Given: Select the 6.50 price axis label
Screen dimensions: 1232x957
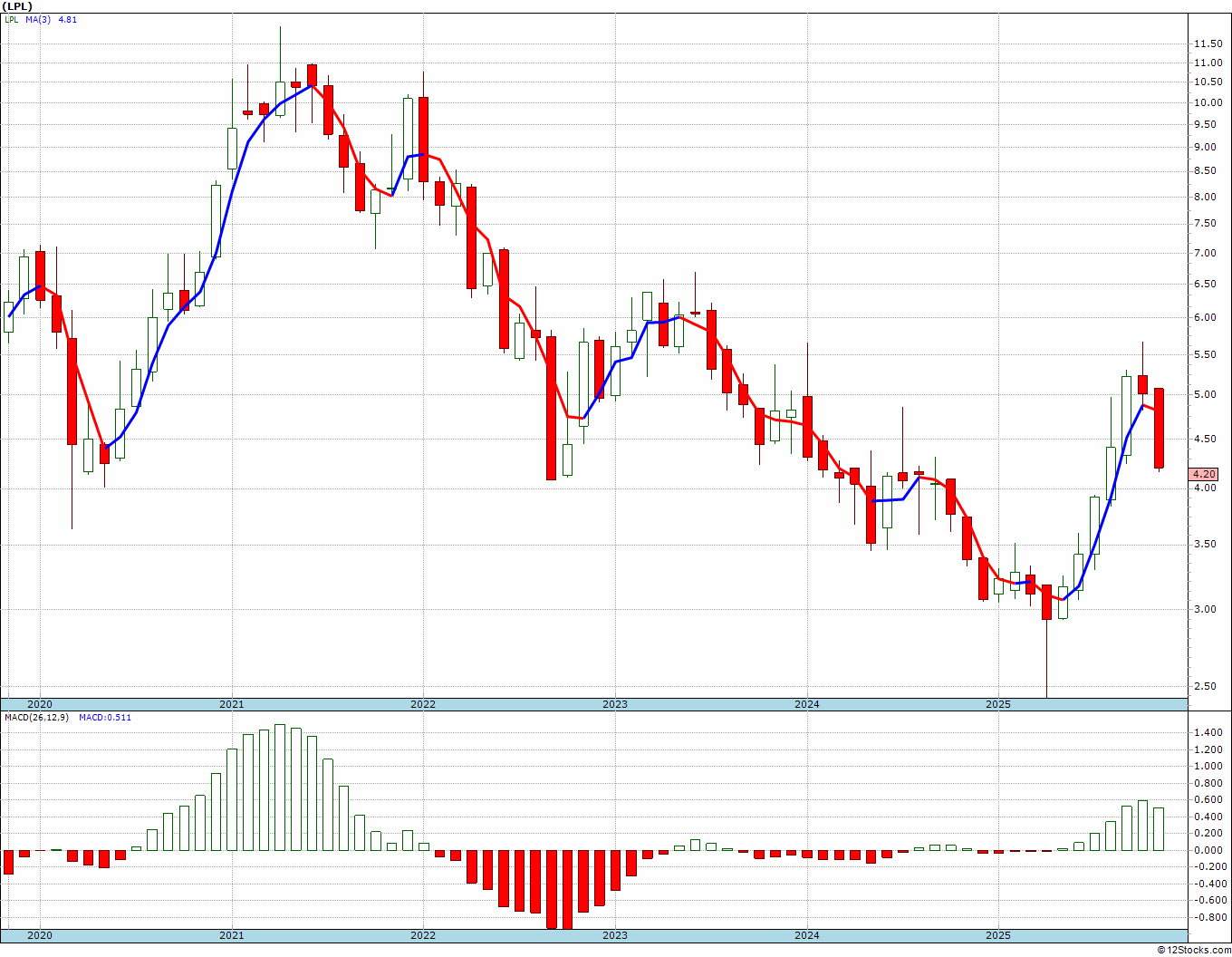Looking at the screenshot, I should pyautogui.click(x=1205, y=285).
